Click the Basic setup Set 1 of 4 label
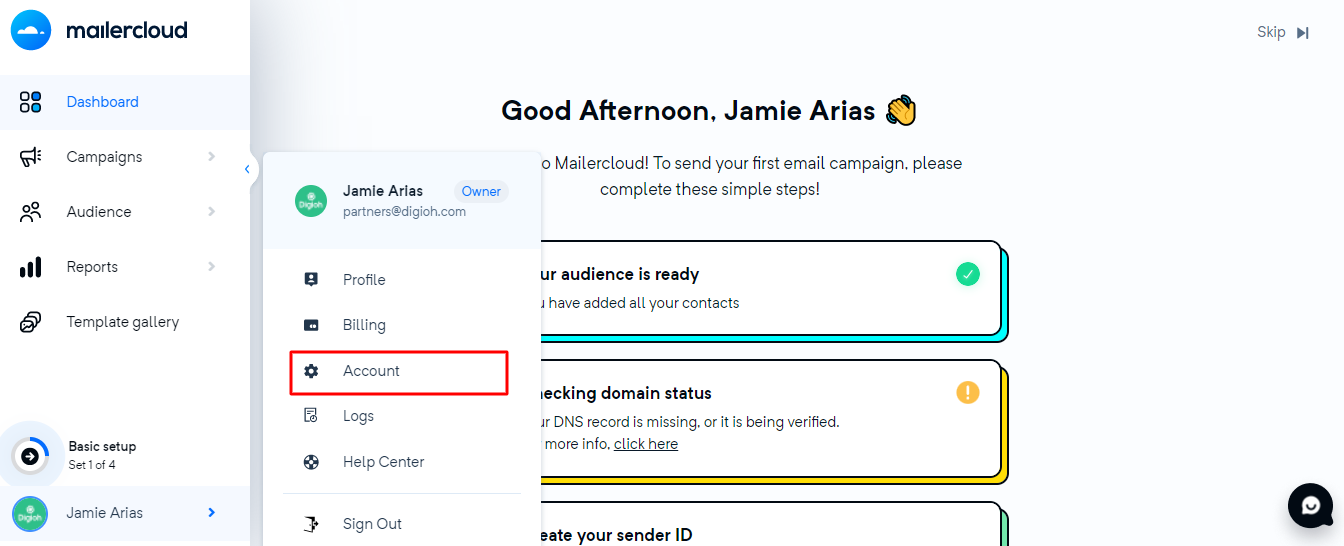The image size is (1344, 546). [102, 455]
